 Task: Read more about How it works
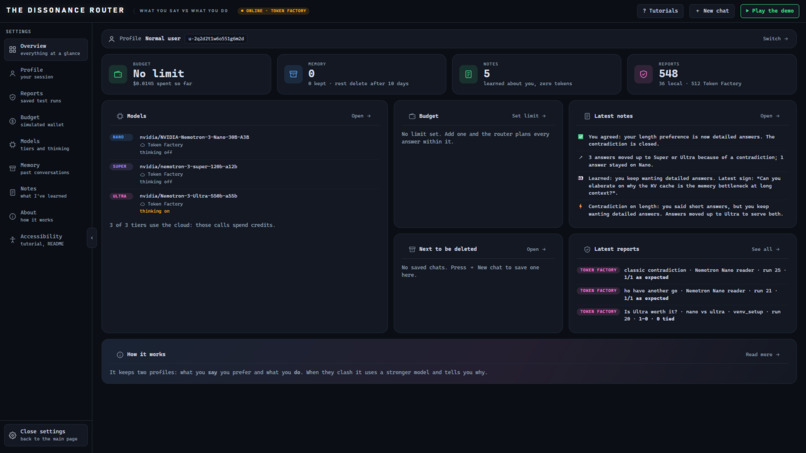click(762, 354)
